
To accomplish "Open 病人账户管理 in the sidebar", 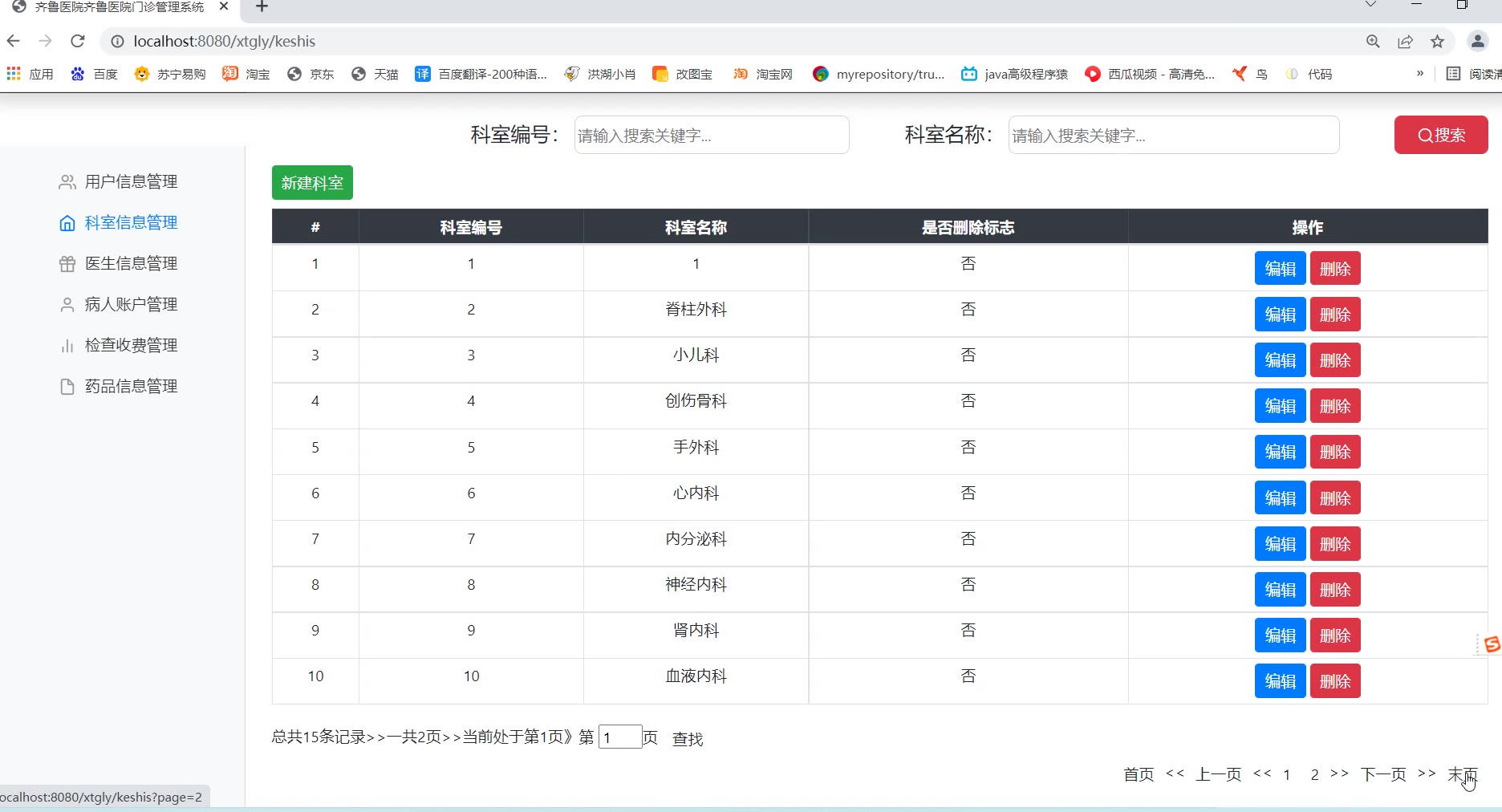I will [118, 305].
